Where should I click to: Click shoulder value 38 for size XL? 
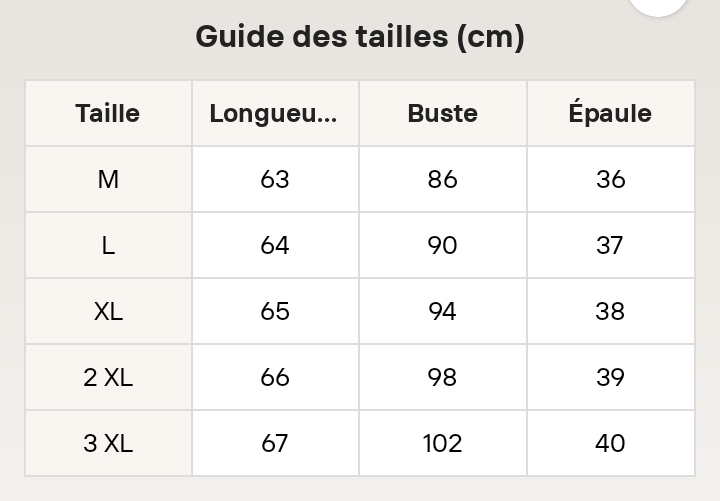pos(611,311)
